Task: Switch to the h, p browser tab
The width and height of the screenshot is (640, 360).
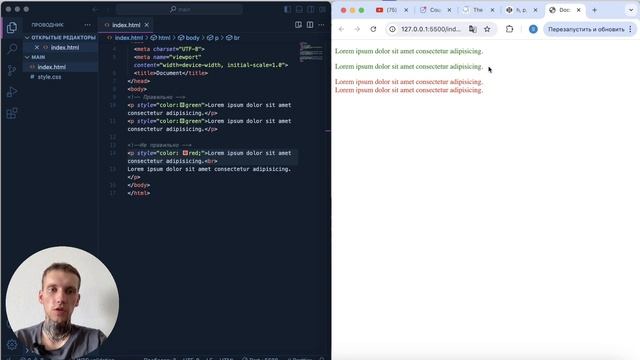Action: click(517, 10)
